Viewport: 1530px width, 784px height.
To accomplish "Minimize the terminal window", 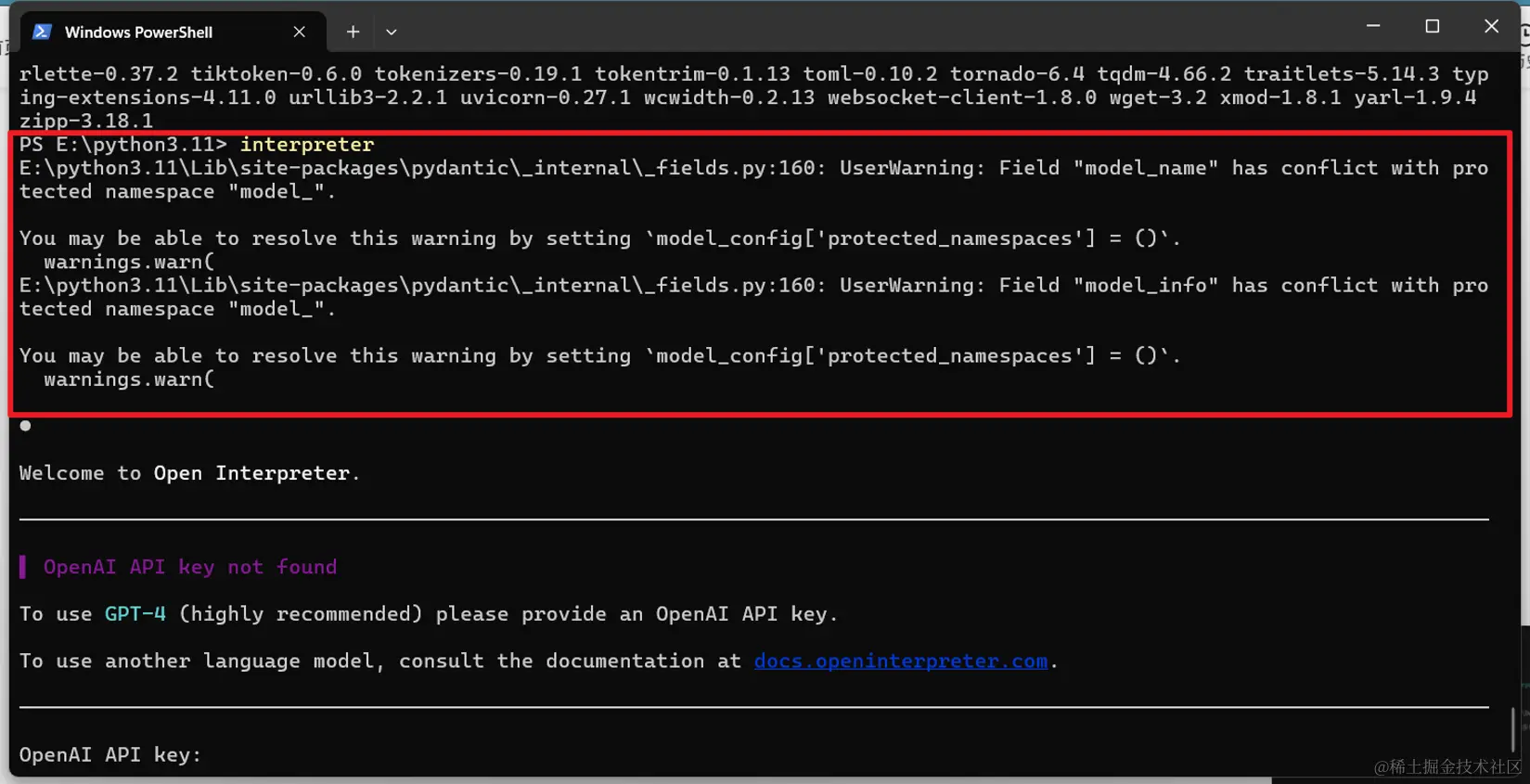I will coord(1373,26).
